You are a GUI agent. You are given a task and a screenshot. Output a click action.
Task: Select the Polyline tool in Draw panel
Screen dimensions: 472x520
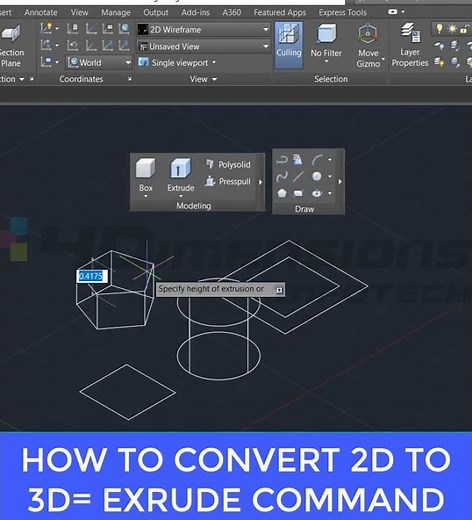coord(282,160)
